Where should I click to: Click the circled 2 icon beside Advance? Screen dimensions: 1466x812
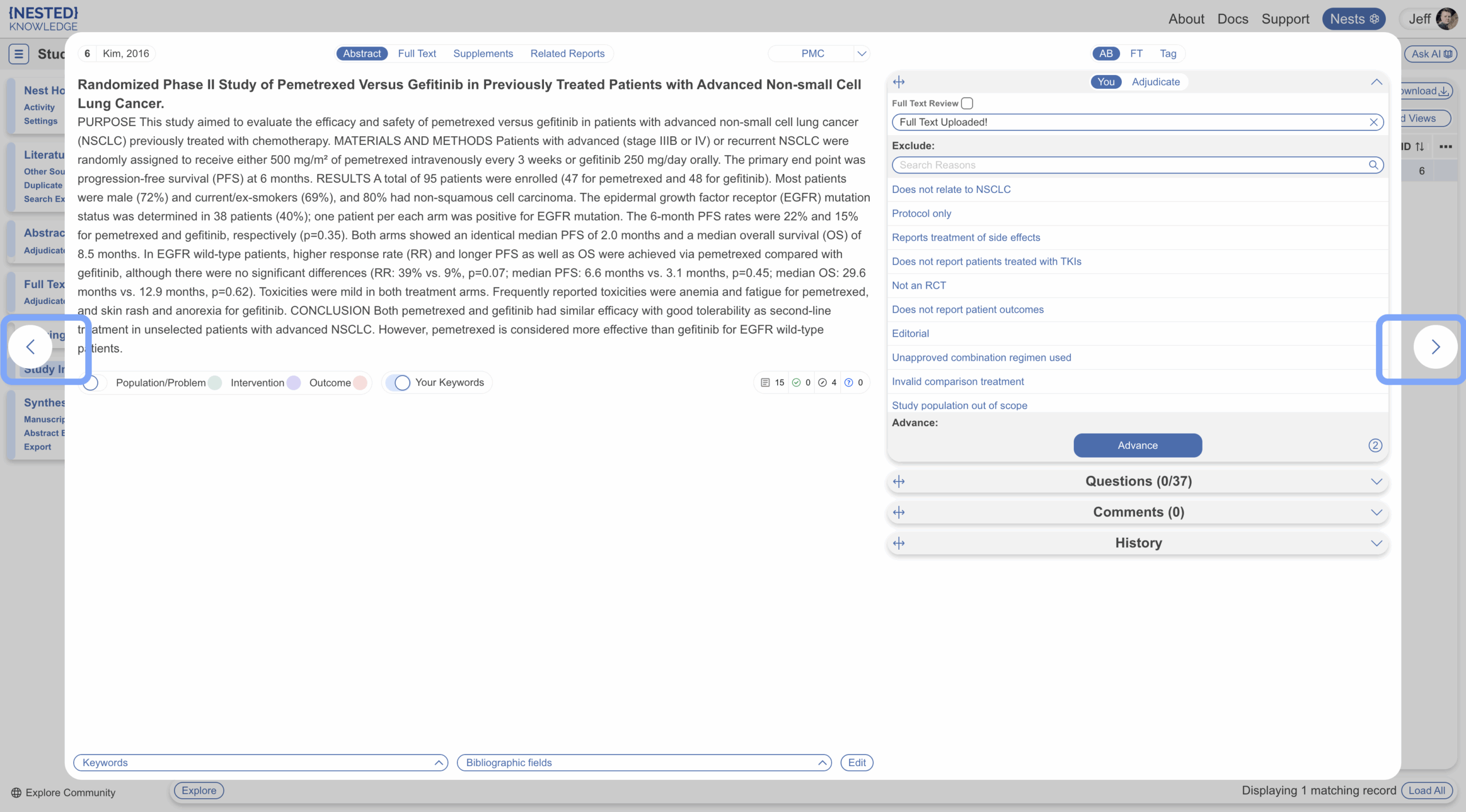click(1375, 446)
